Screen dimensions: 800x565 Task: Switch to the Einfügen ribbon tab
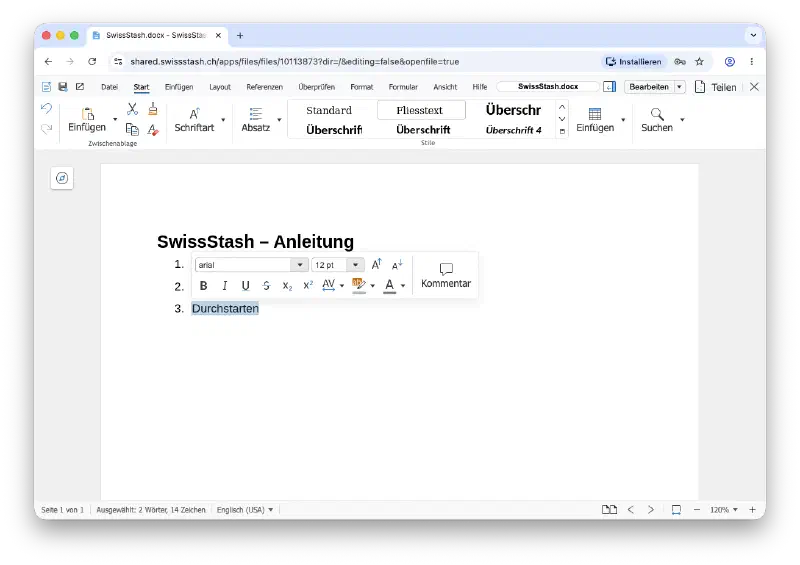[x=179, y=87]
